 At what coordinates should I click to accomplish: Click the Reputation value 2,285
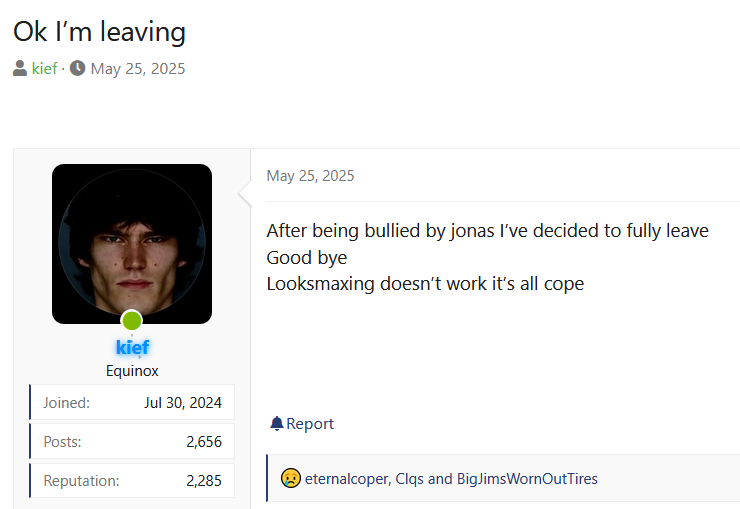[203, 481]
